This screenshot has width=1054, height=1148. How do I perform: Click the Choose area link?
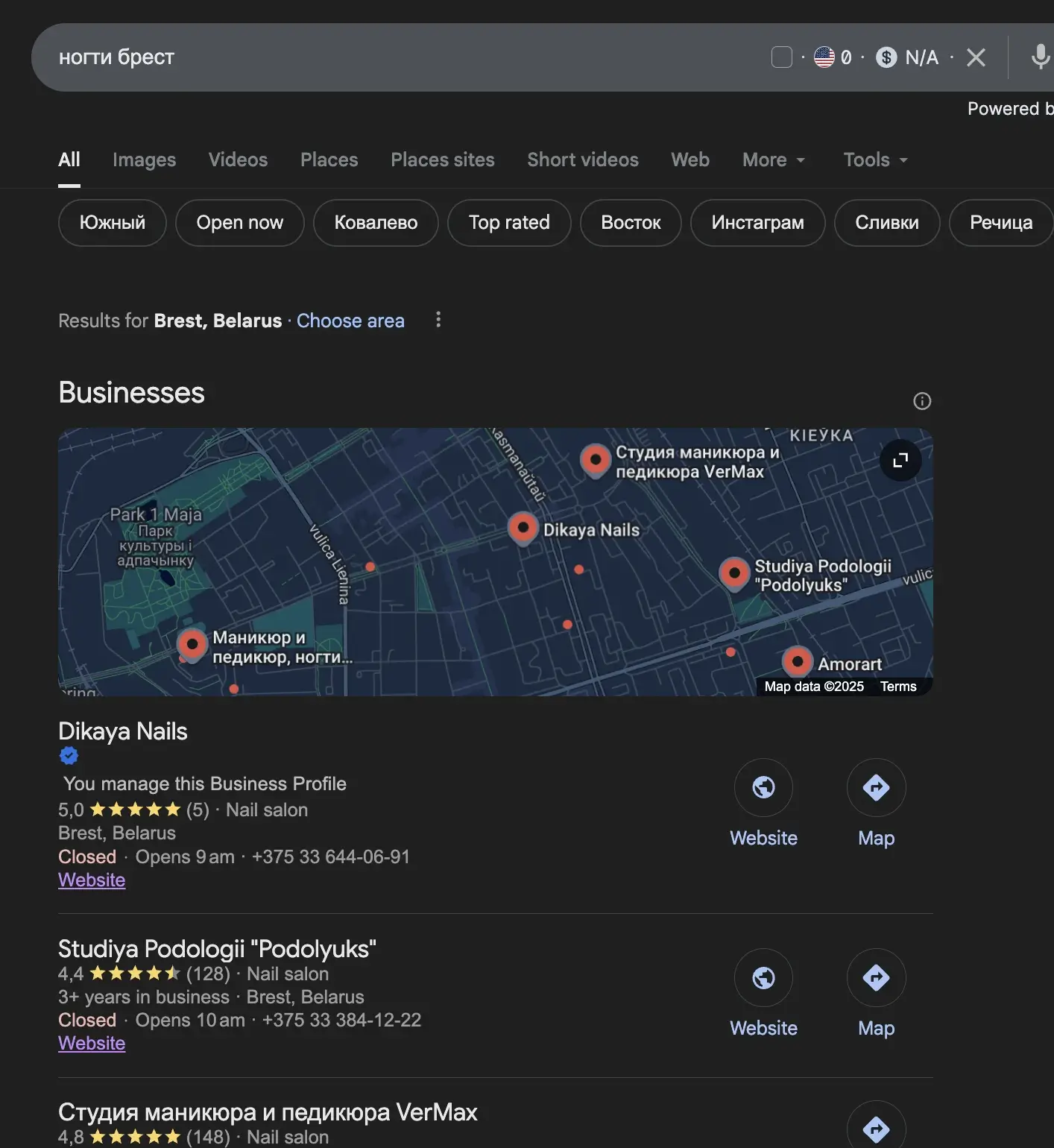coord(350,321)
